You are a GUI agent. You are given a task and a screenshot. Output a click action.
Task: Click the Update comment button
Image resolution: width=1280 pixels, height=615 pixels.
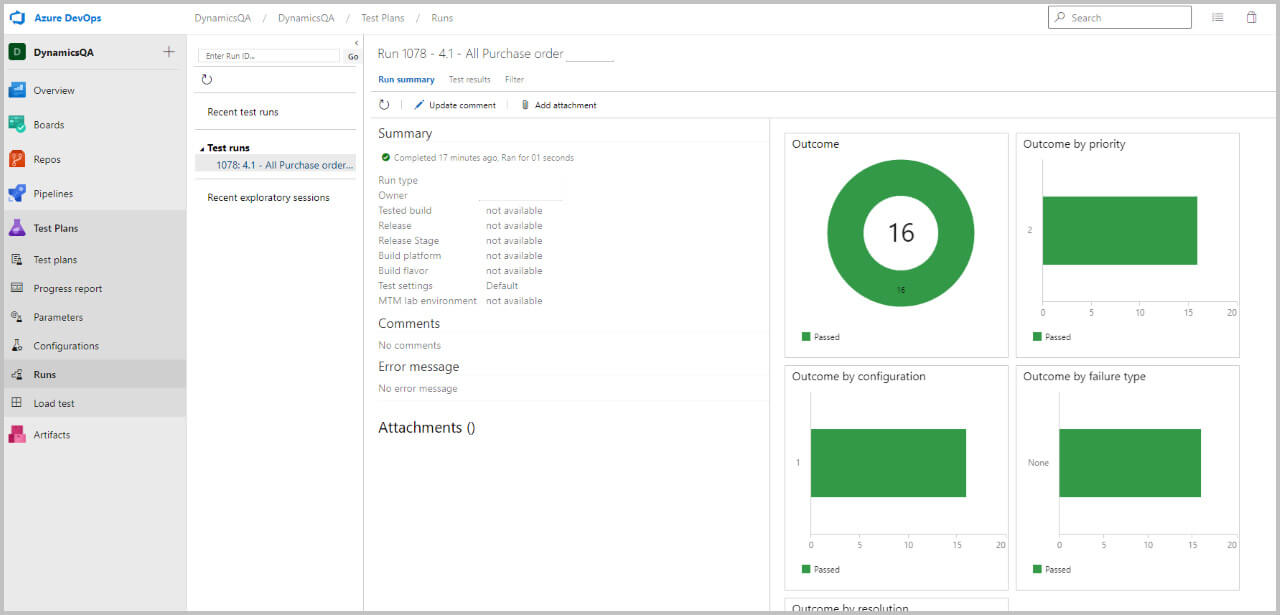[455, 105]
